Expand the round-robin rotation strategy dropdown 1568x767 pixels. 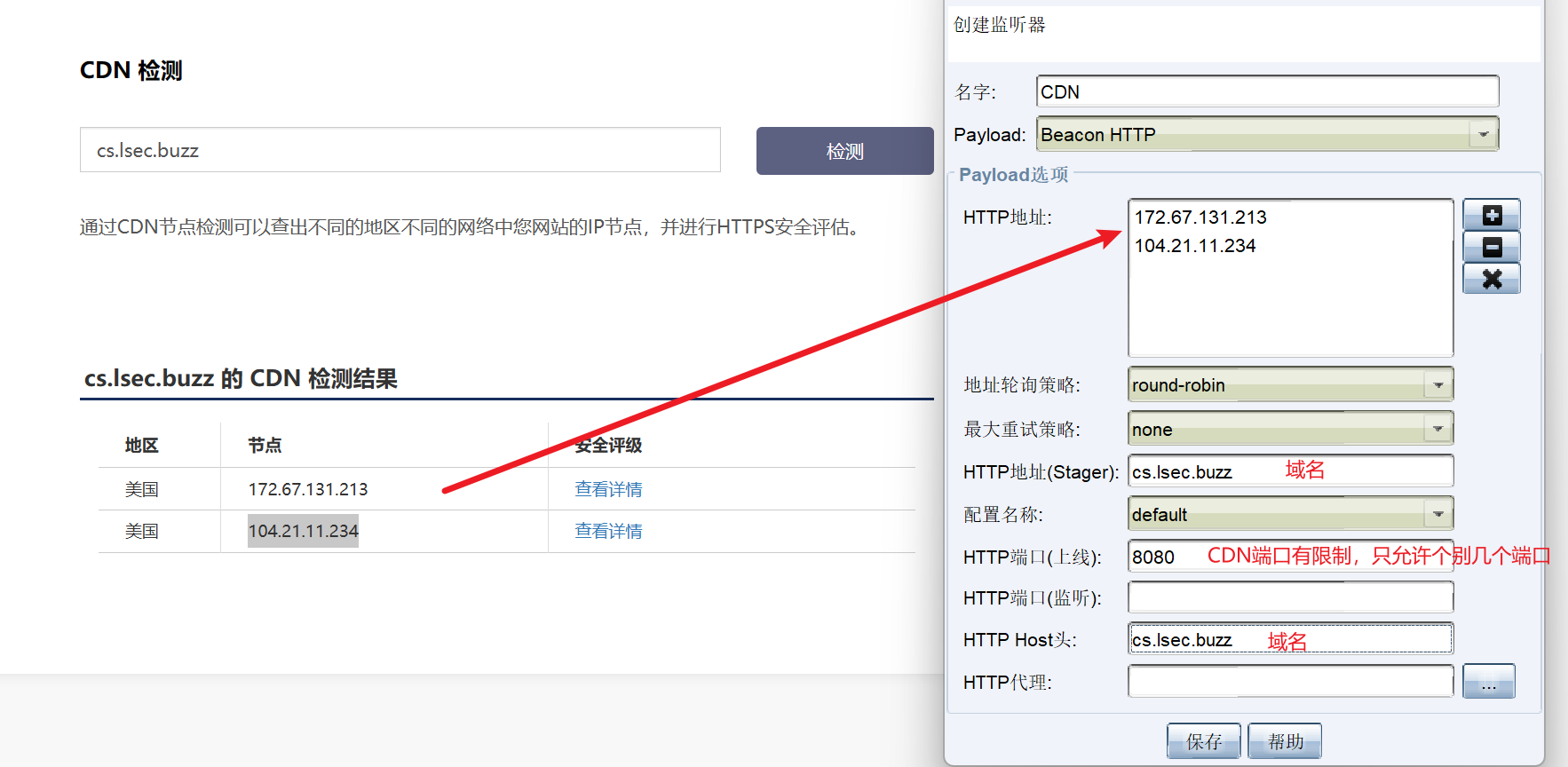[x=1437, y=385]
